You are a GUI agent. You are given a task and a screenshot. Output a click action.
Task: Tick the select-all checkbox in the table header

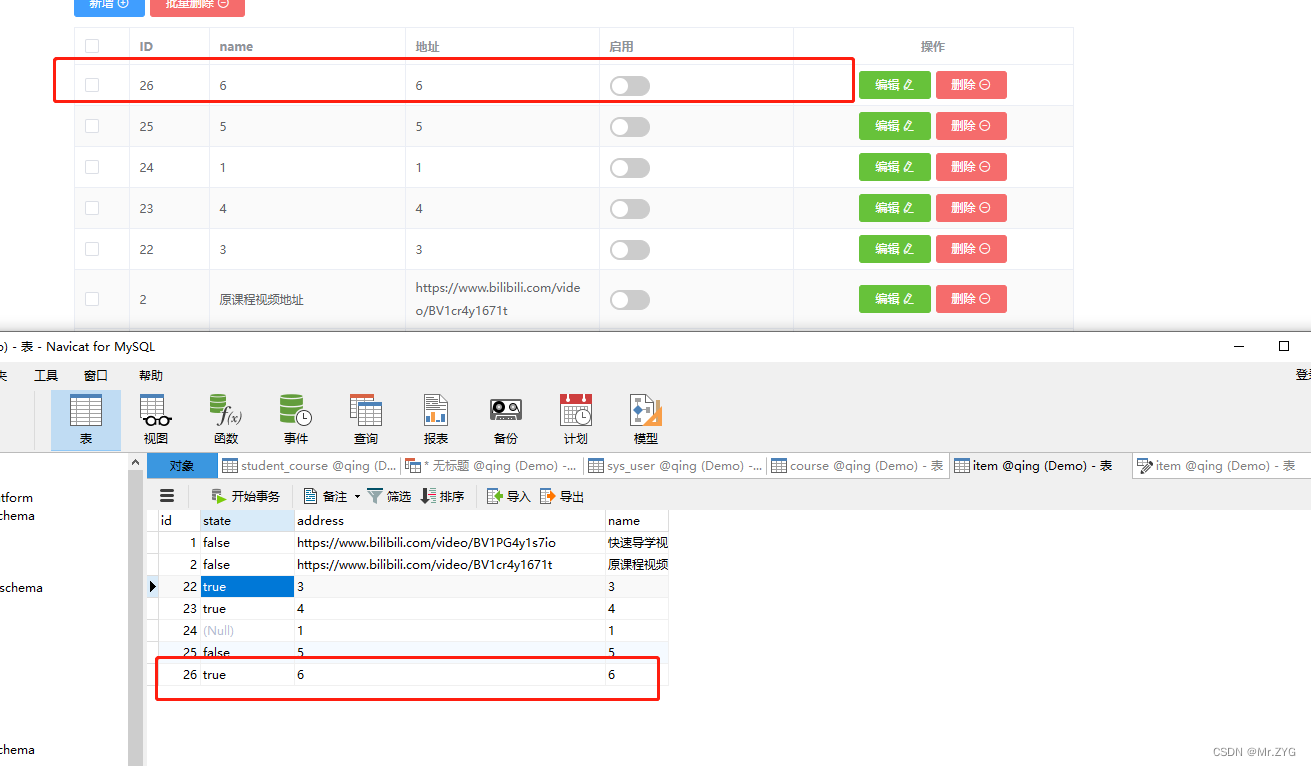click(x=92, y=45)
